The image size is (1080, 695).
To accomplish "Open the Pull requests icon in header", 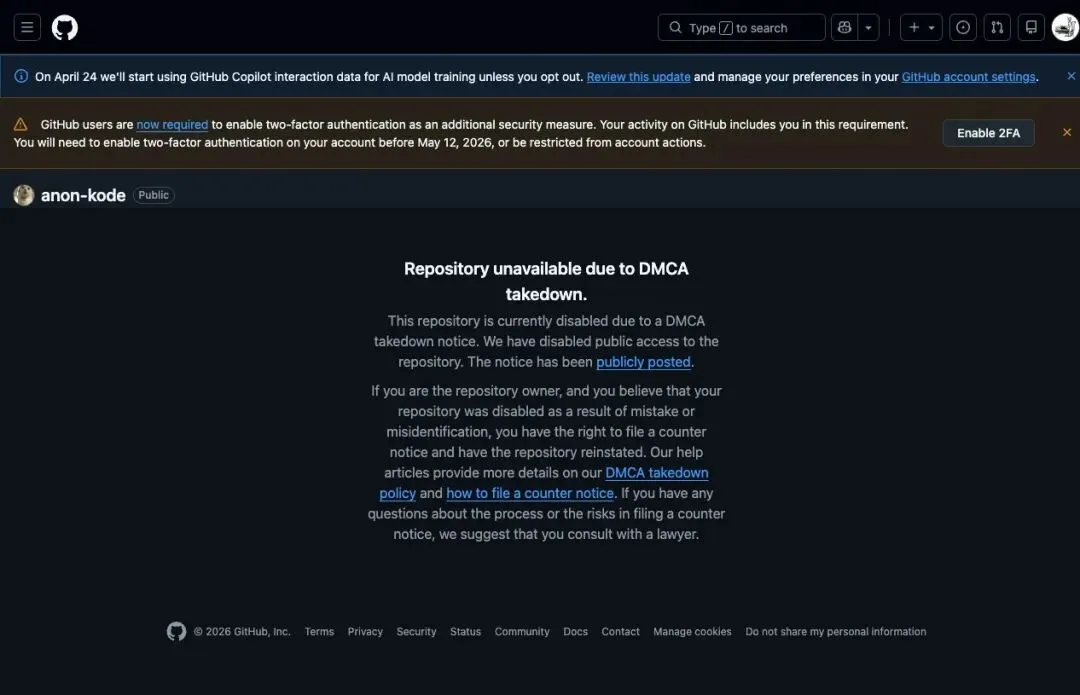I will (997, 28).
